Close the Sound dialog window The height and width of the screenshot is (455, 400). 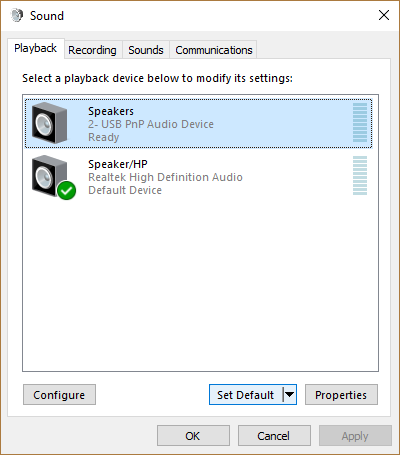[384, 15]
